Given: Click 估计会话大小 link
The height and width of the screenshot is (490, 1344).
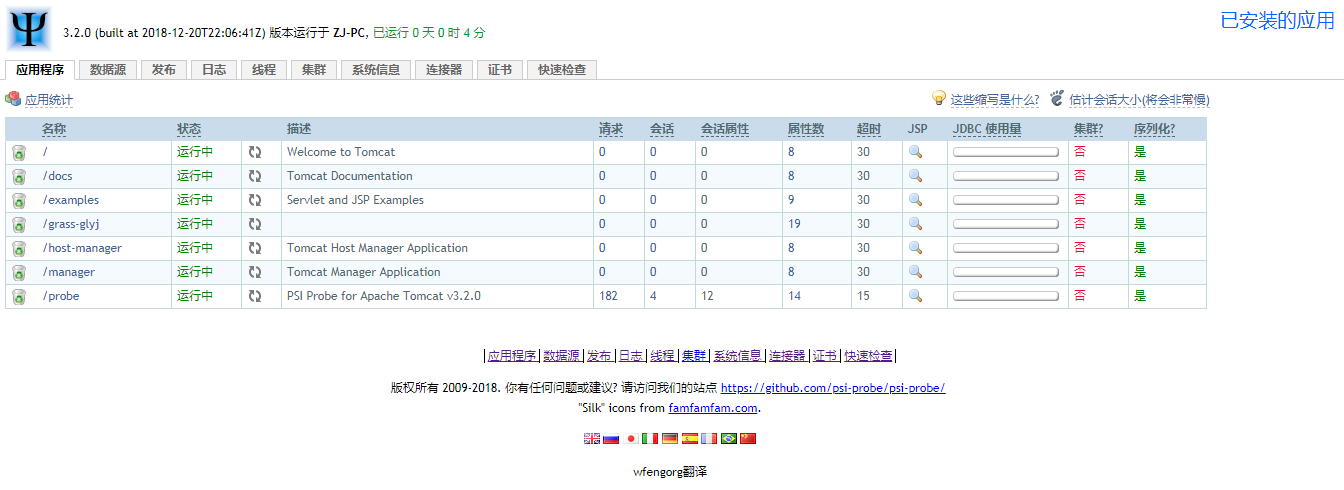Looking at the screenshot, I should tap(1139, 100).
